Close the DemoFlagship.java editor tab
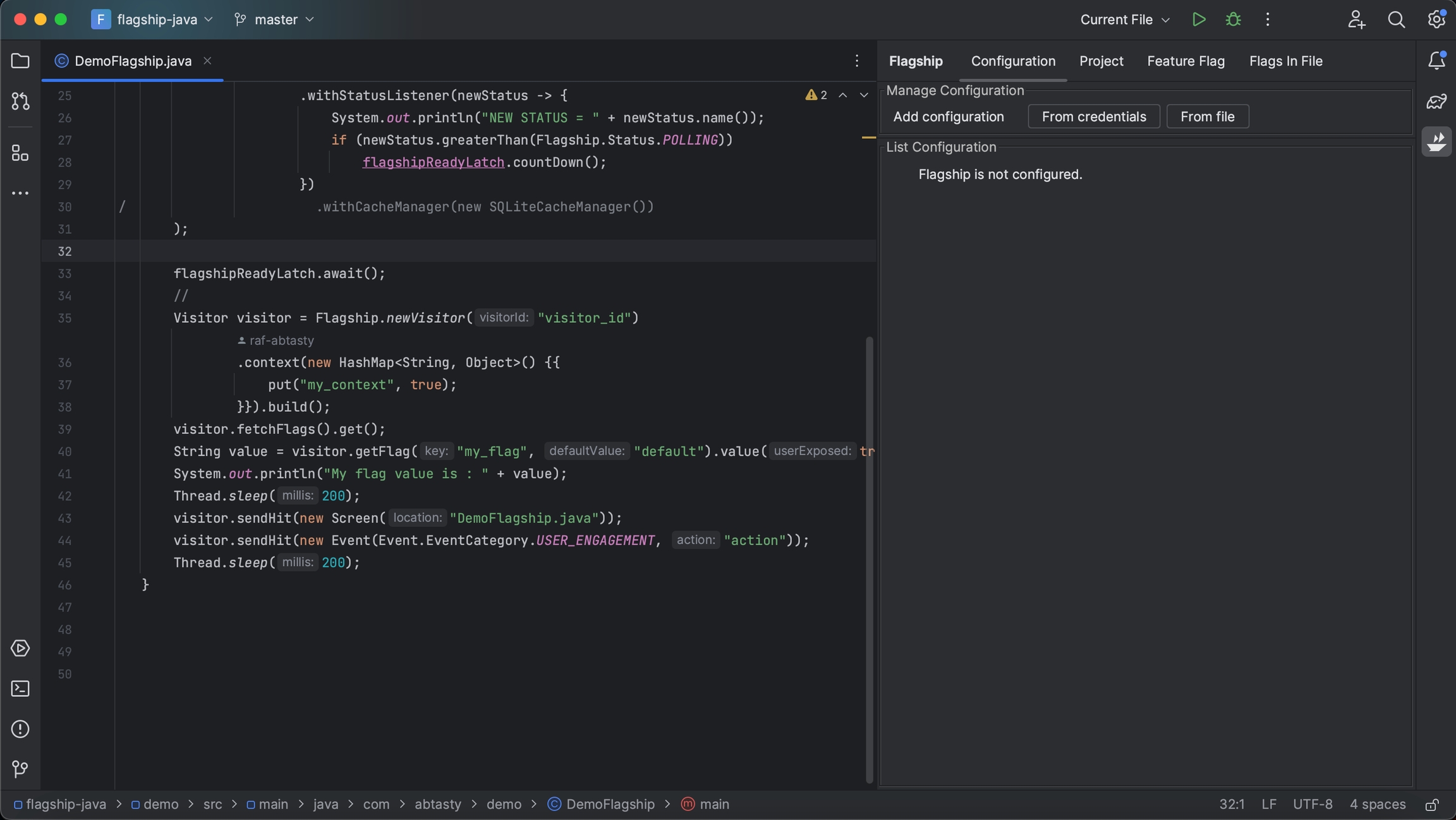1456x820 pixels. pos(207,61)
